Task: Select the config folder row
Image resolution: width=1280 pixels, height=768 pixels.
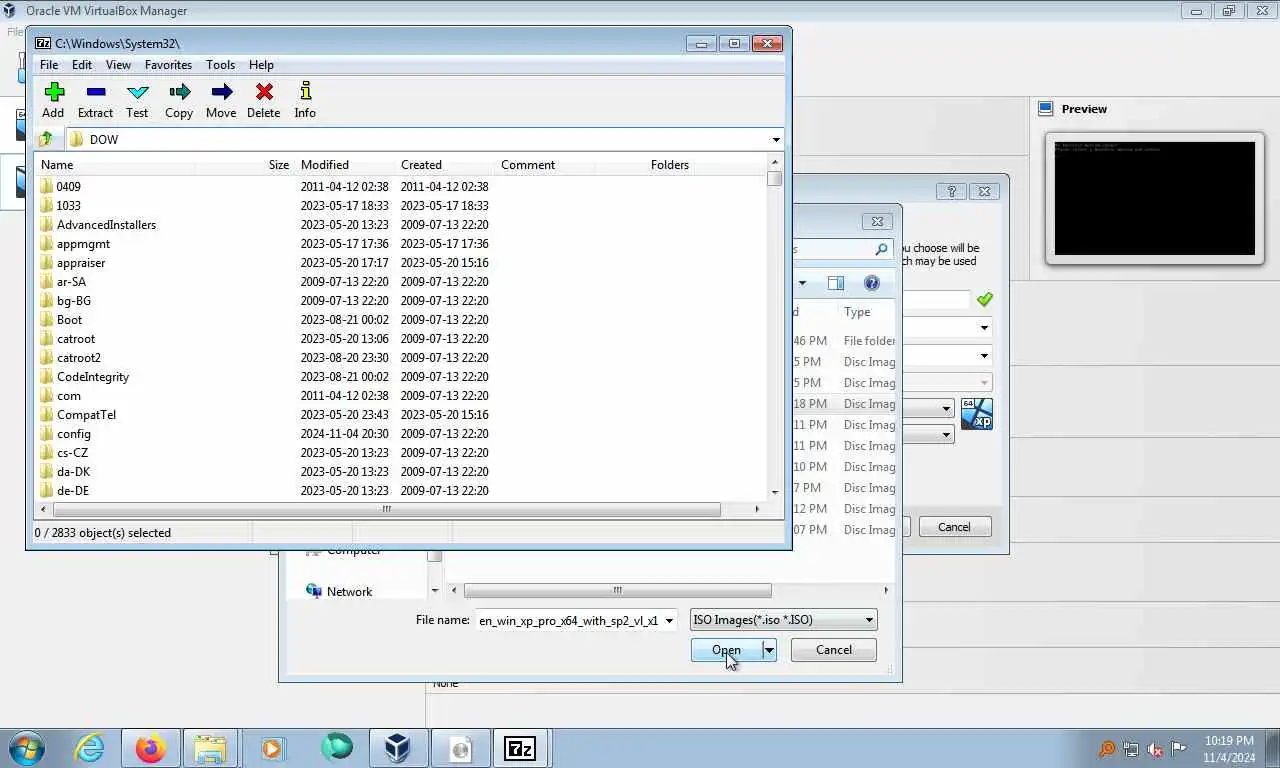Action: click(x=400, y=434)
